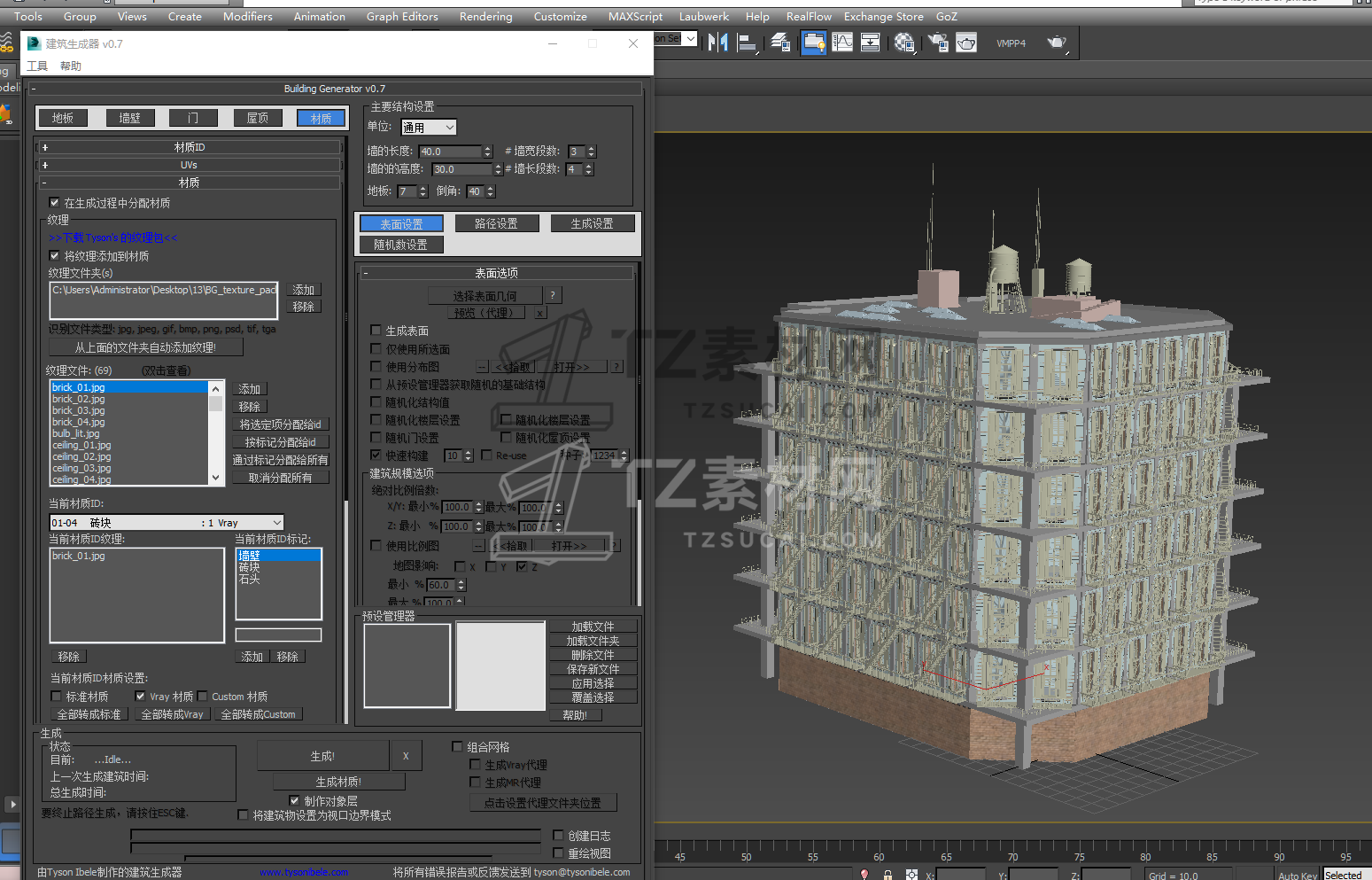Open the 单位 units dropdown
1372x880 pixels.
[429, 128]
